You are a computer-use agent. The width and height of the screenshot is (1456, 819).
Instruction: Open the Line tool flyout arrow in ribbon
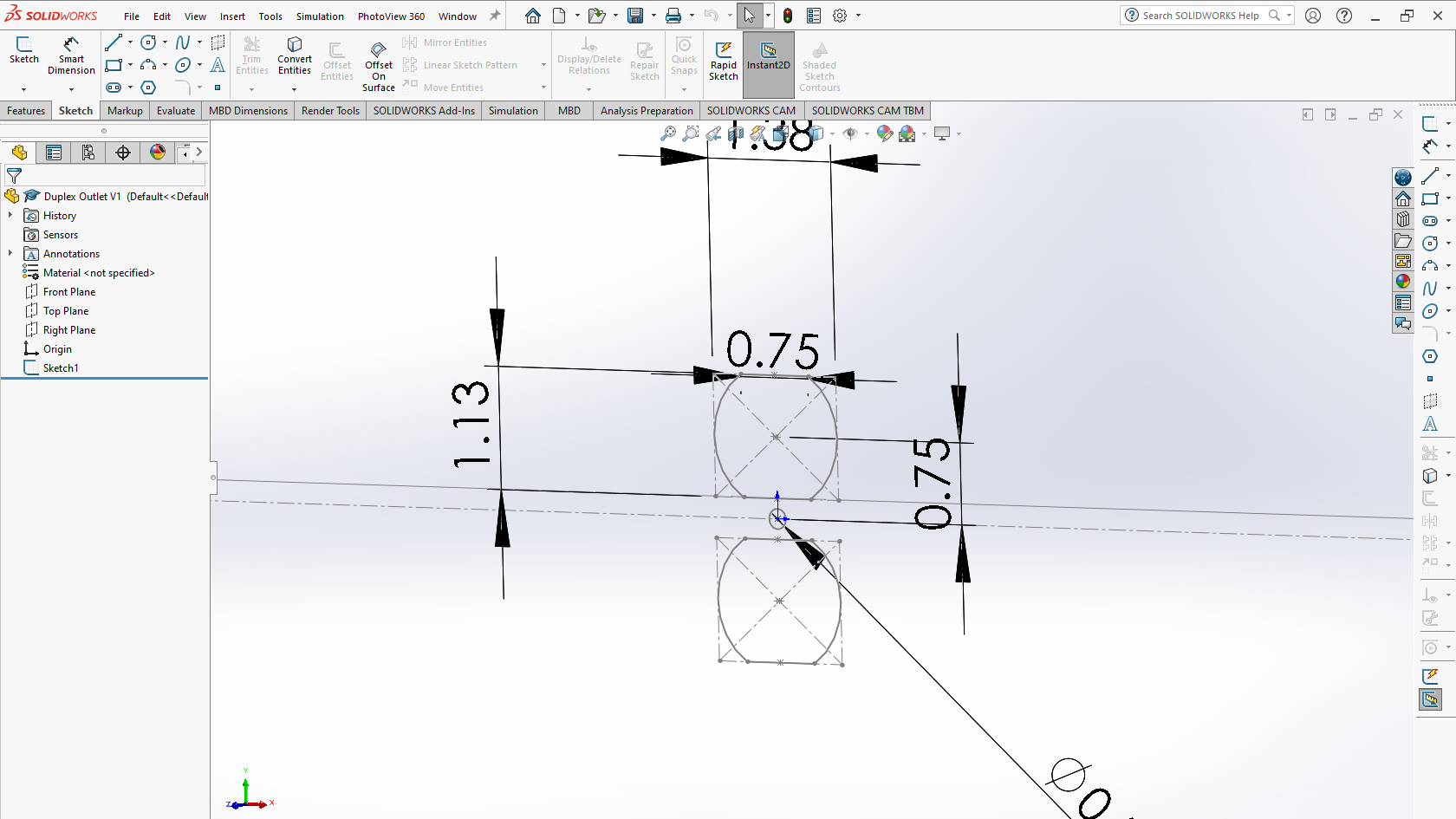130,42
